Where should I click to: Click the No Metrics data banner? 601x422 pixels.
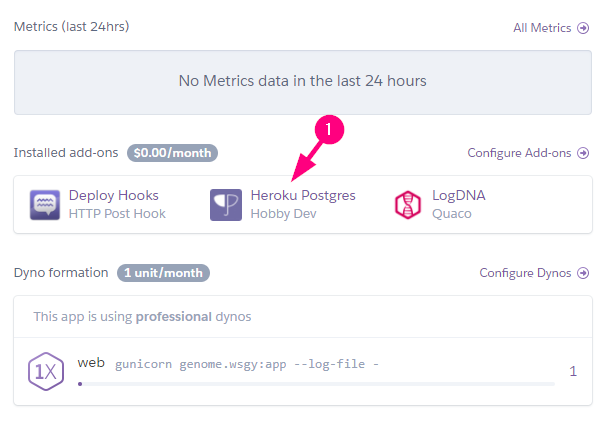point(302,80)
